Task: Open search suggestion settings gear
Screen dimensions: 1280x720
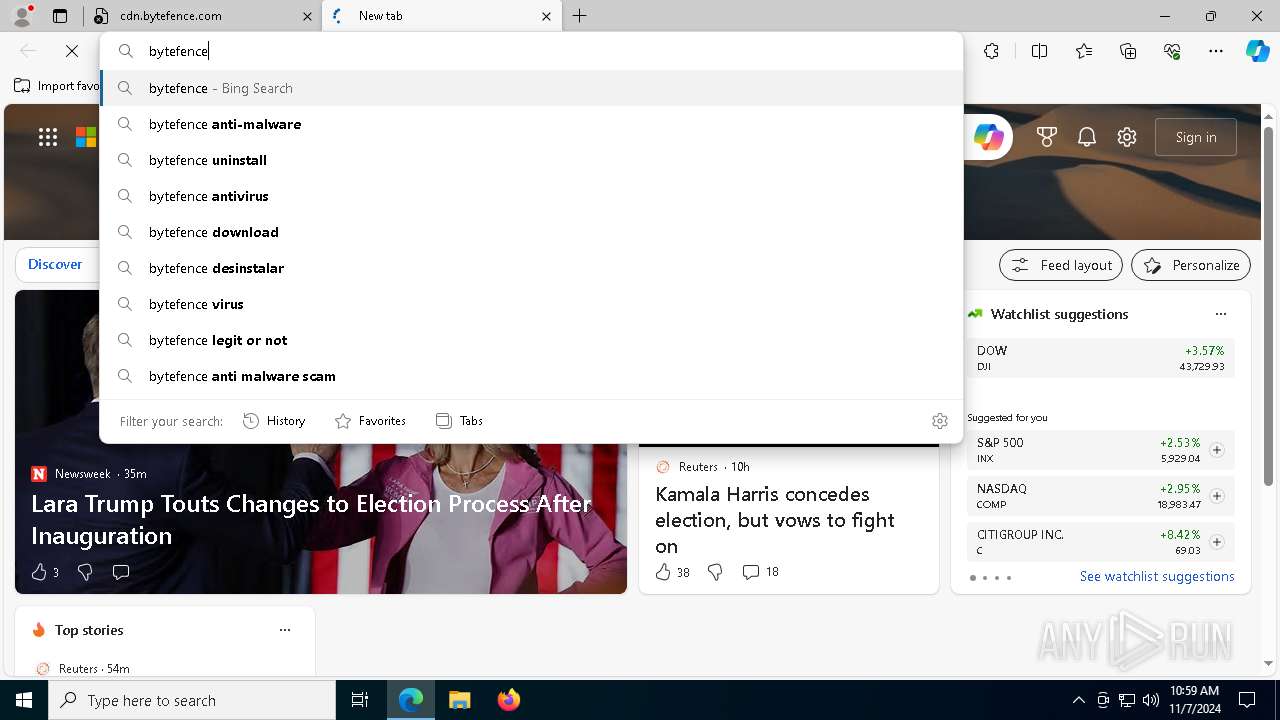Action: pos(939,421)
